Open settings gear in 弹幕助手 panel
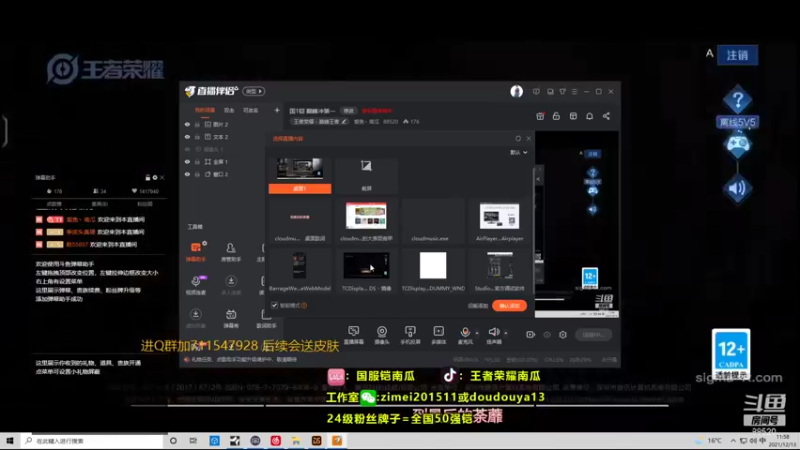800x450 pixels. [x=155, y=178]
